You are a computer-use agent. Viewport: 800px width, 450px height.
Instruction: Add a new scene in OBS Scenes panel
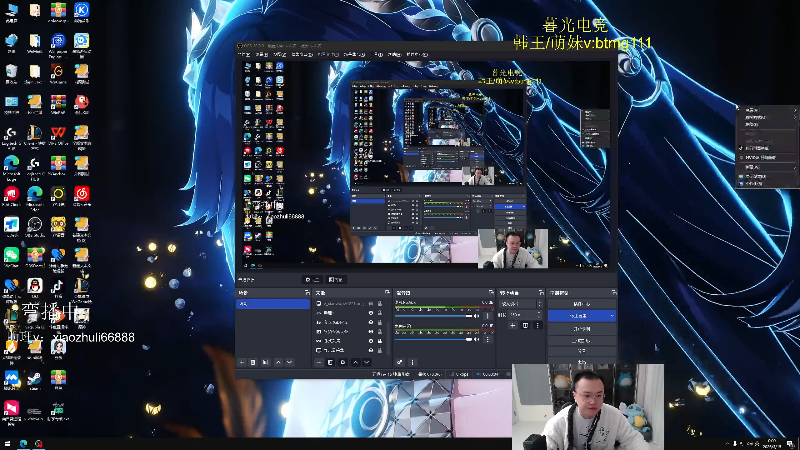pyautogui.click(x=242, y=362)
